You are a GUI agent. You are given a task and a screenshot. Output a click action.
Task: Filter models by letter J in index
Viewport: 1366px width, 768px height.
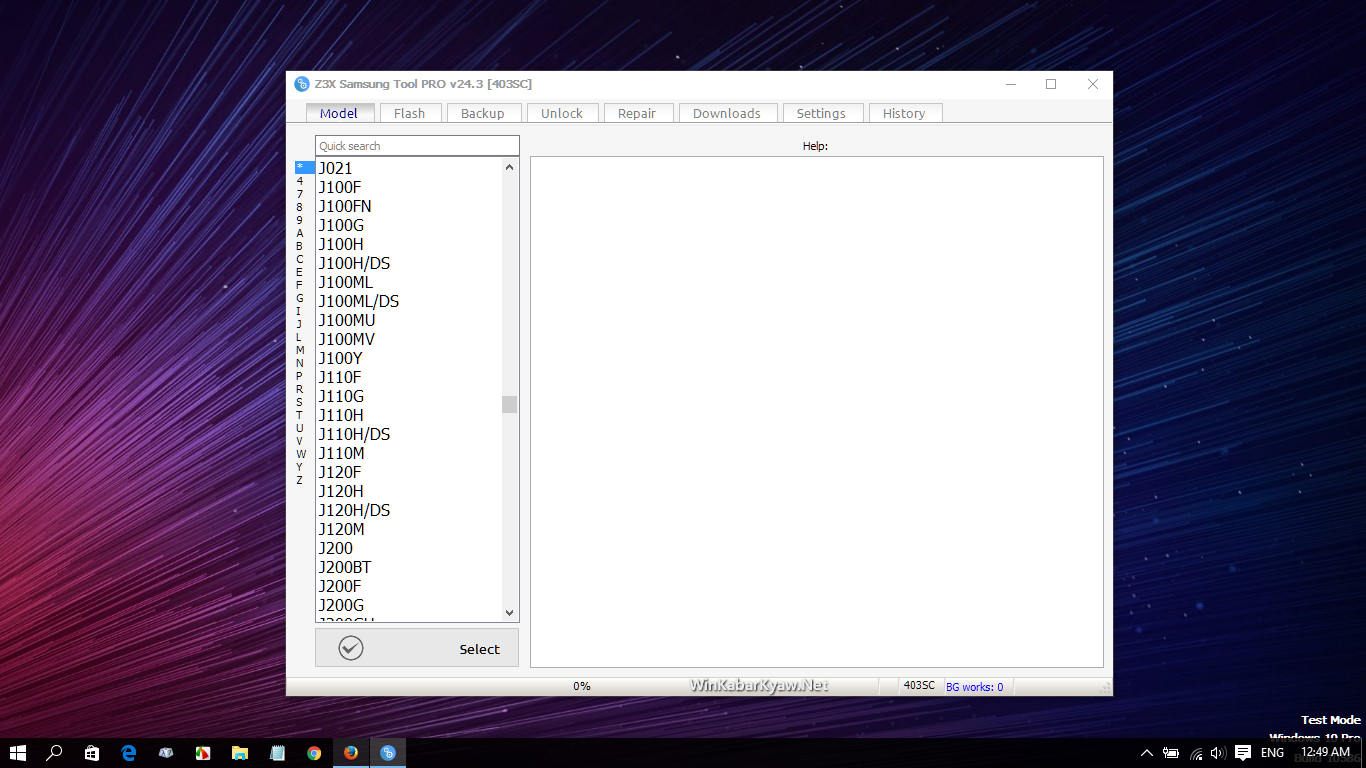click(299, 324)
